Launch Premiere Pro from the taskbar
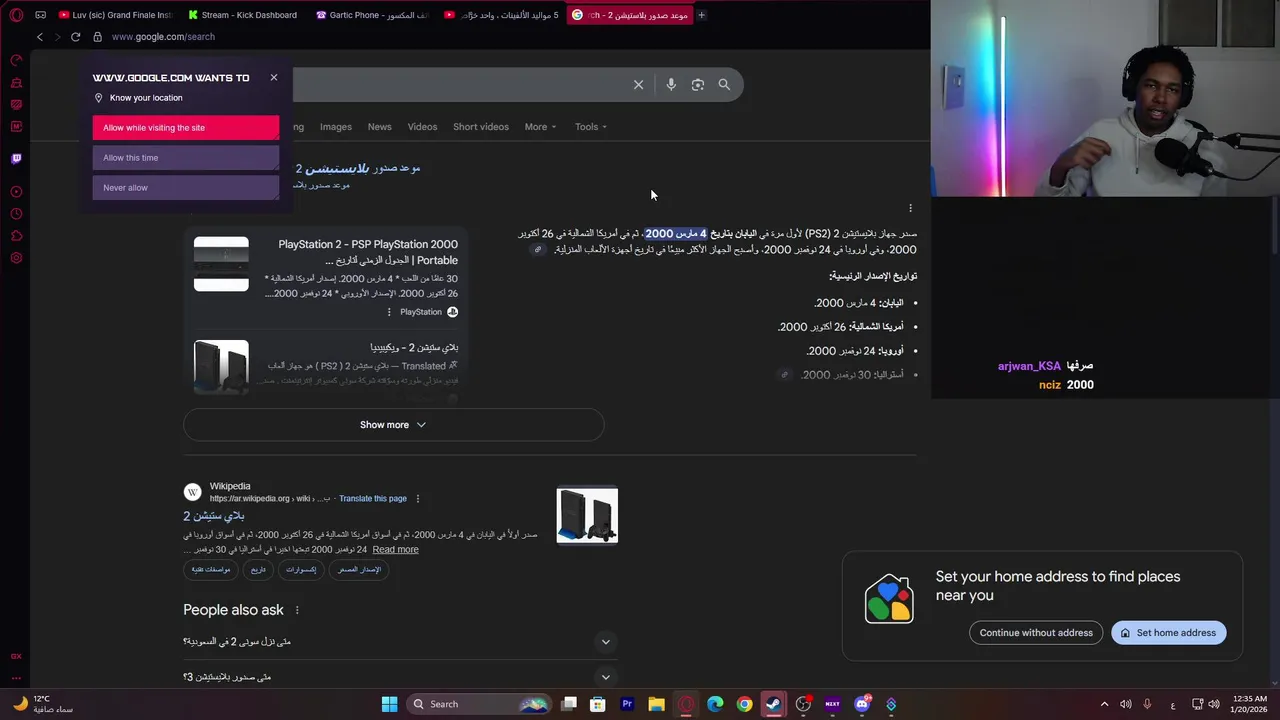Image resolution: width=1280 pixels, height=720 pixels. click(627, 704)
